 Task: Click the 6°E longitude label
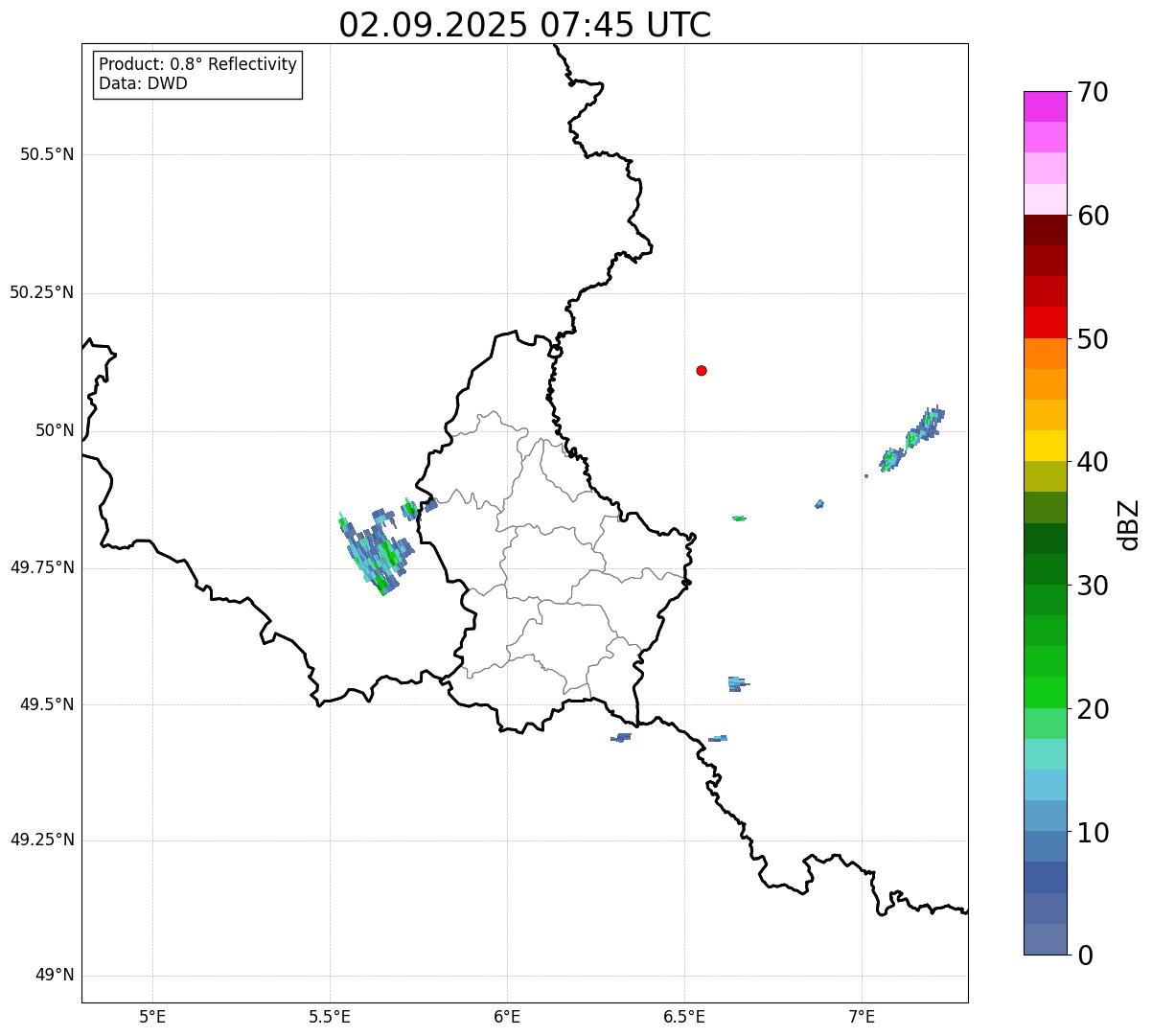click(x=507, y=1016)
